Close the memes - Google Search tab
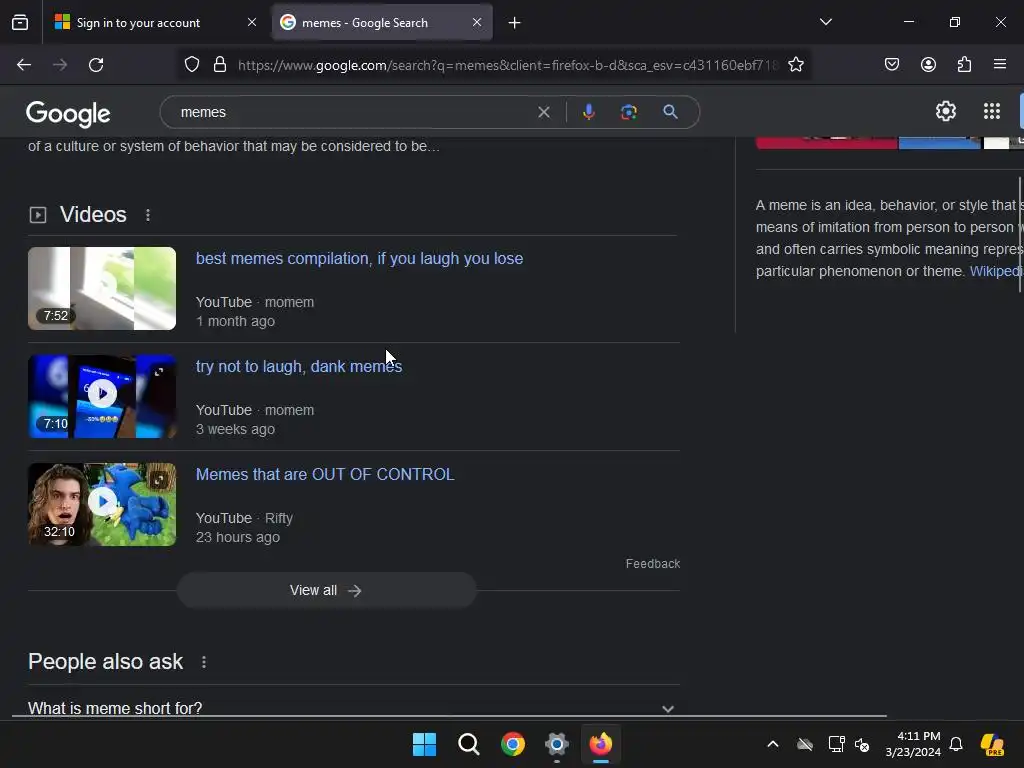Screen dimensions: 1024x768 tap(477, 22)
